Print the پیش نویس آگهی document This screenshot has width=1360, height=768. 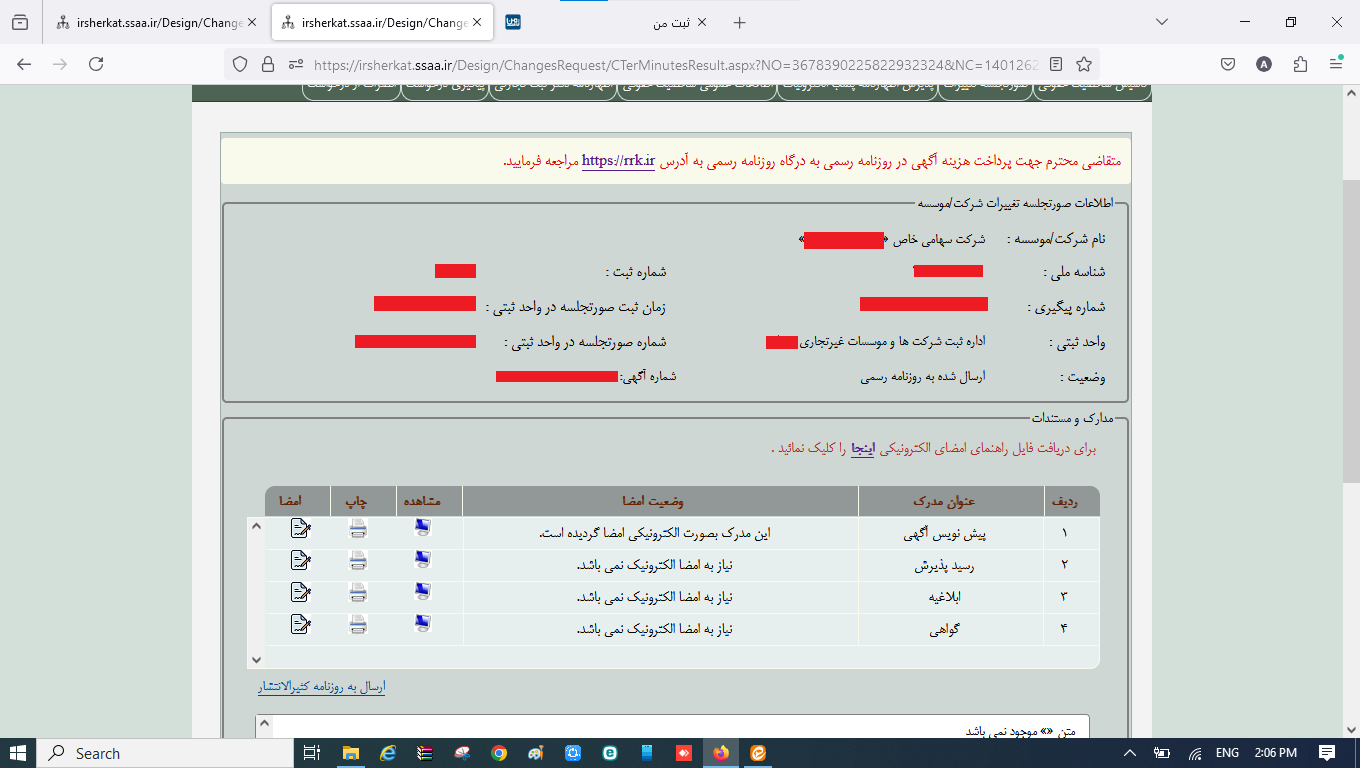pos(358,529)
